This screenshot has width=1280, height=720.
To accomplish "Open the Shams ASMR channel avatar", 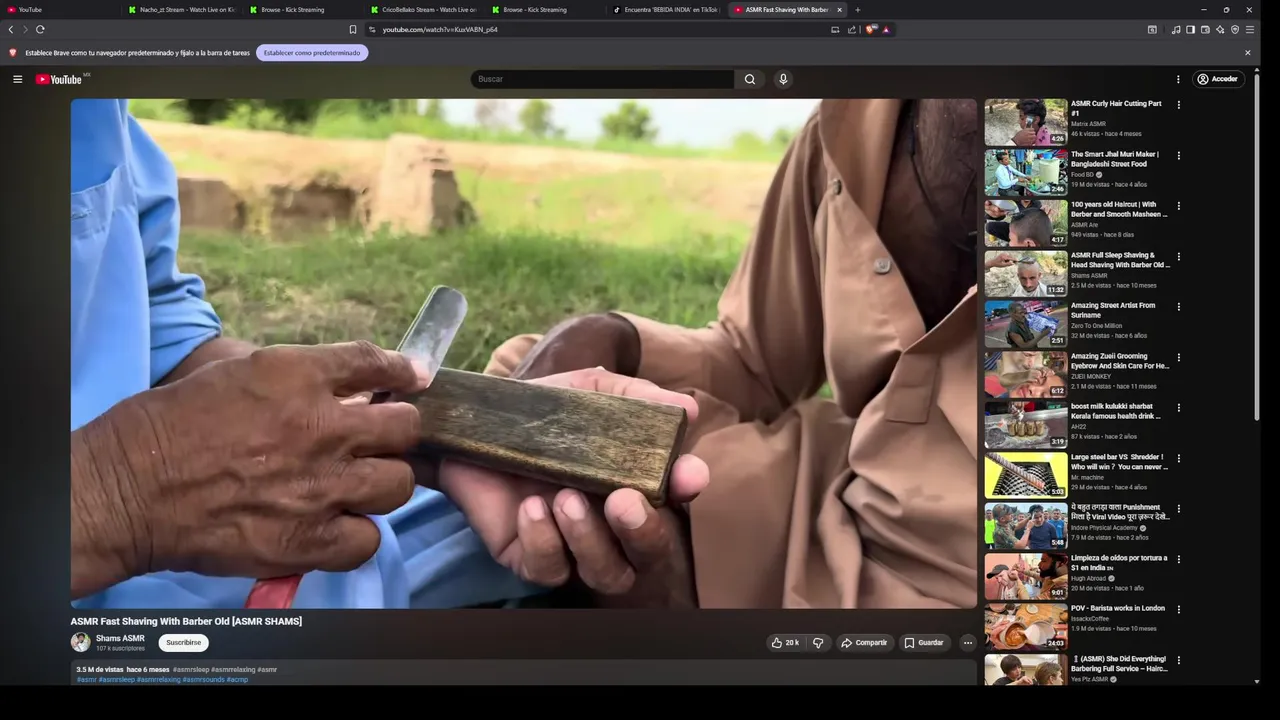I will [x=80, y=642].
